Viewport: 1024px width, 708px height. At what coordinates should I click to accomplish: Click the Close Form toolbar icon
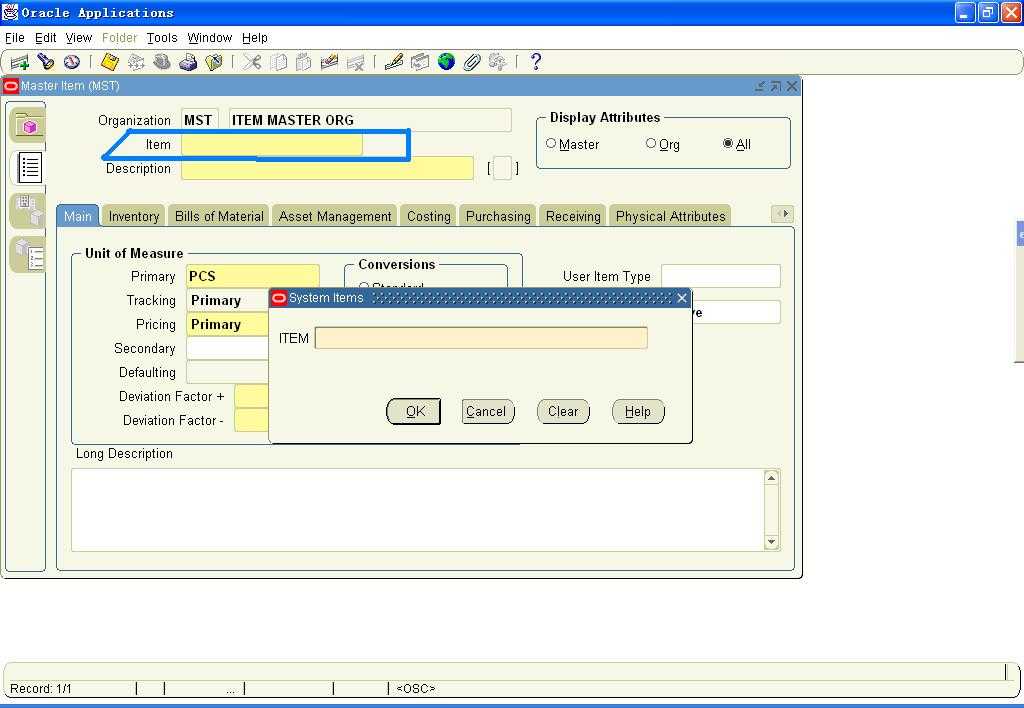(214, 62)
